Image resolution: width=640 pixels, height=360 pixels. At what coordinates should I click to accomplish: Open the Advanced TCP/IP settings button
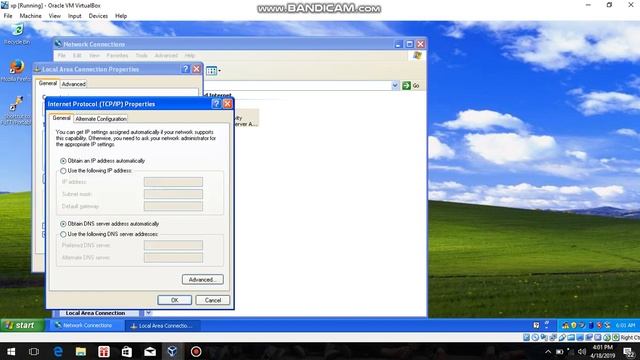pos(202,280)
